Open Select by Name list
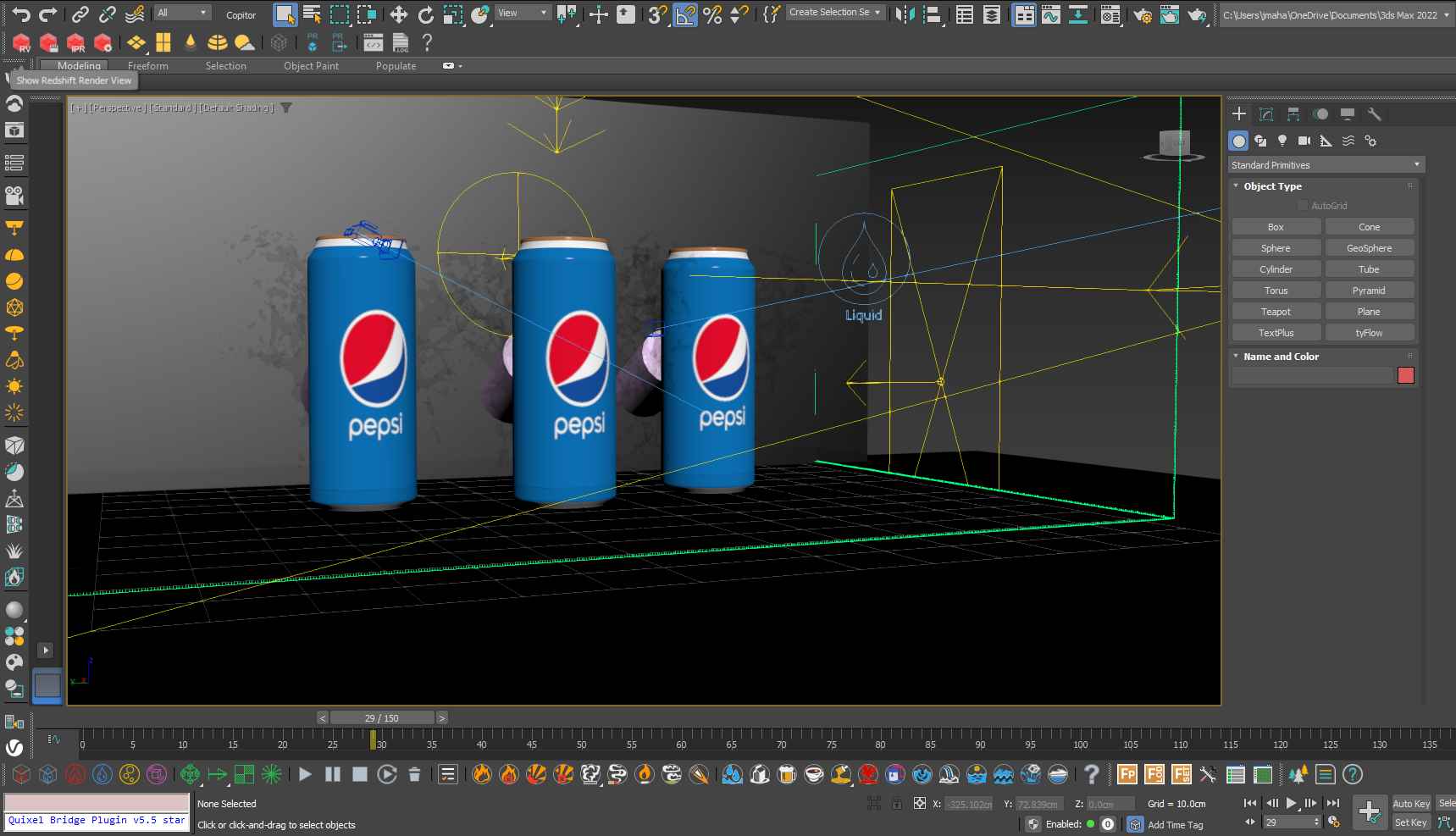1456x836 pixels. pyautogui.click(x=313, y=14)
